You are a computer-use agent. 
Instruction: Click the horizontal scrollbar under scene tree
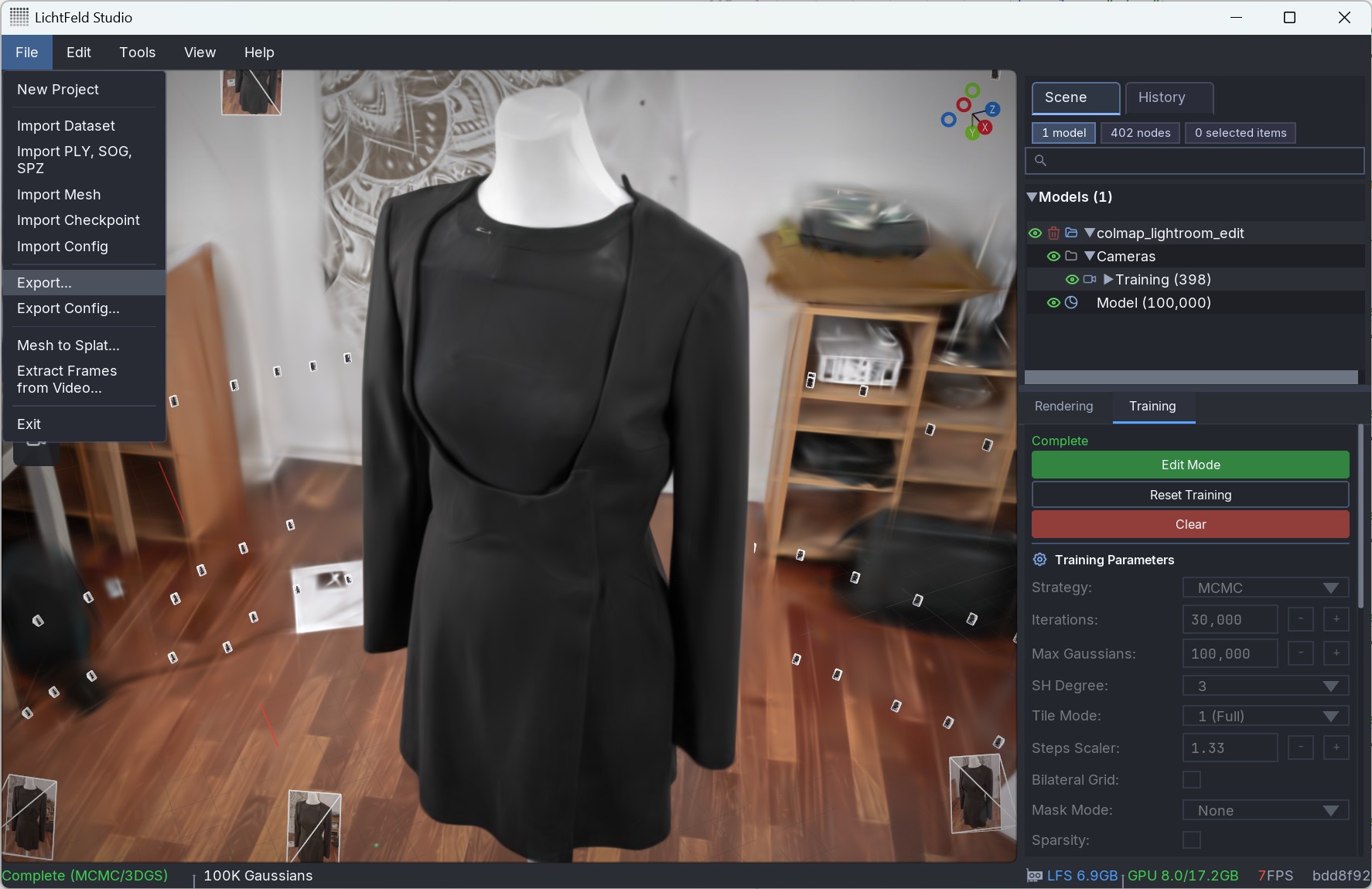pyautogui.click(x=1190, y=377)
